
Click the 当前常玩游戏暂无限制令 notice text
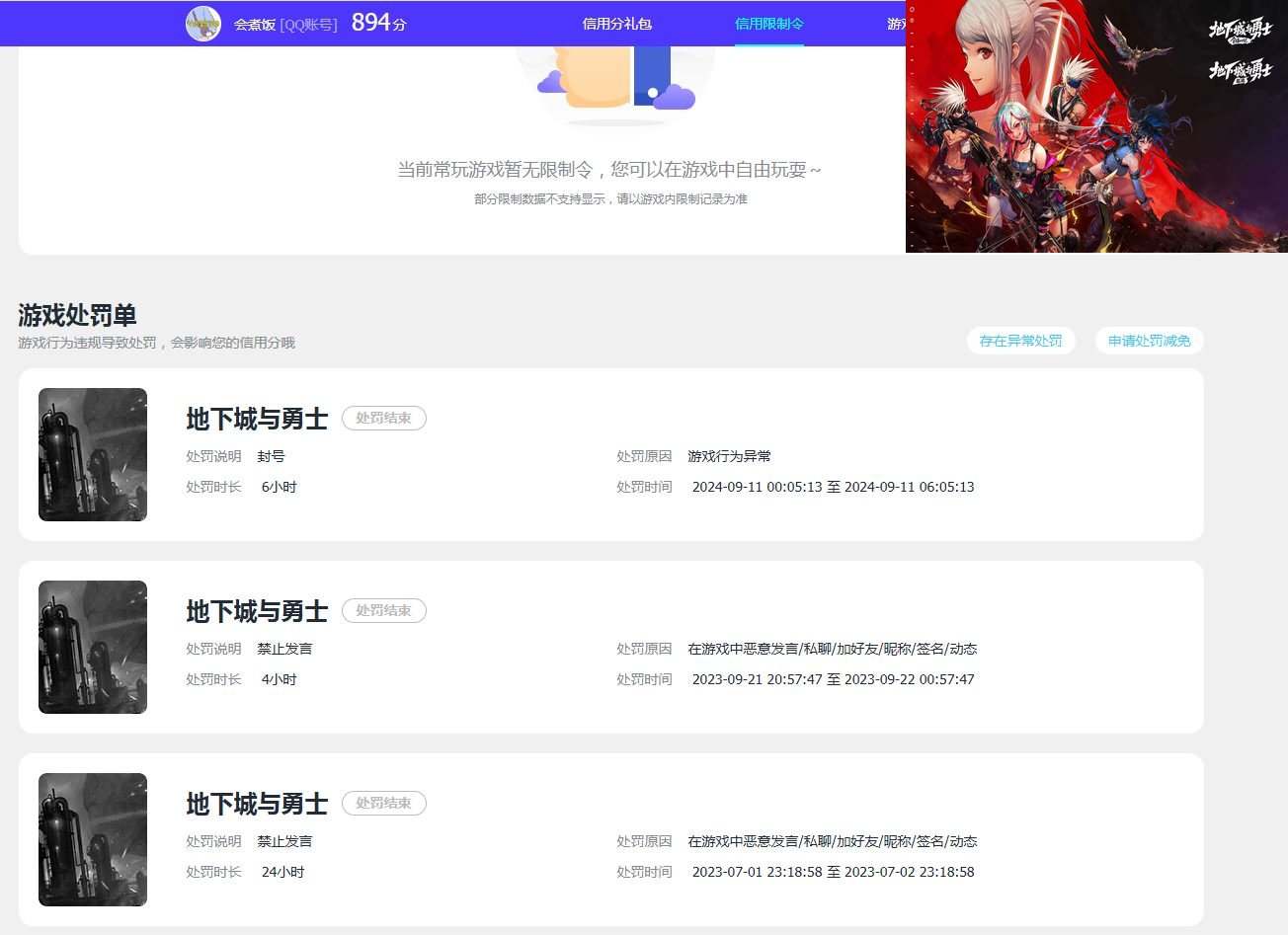(x=609, y=170)
